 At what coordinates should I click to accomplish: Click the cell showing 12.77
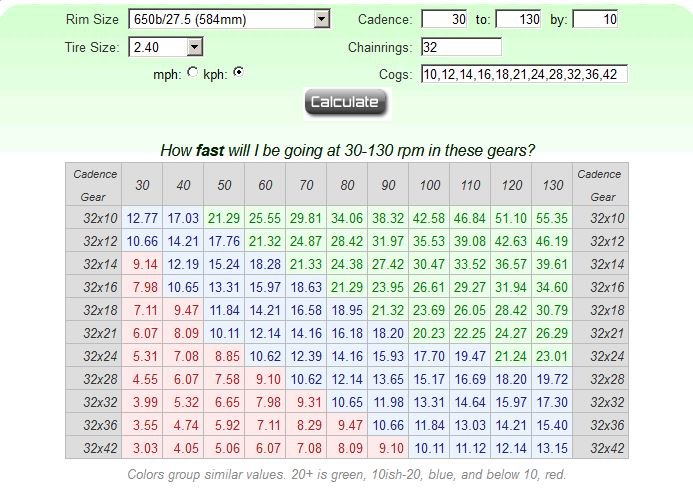(142, 218)
